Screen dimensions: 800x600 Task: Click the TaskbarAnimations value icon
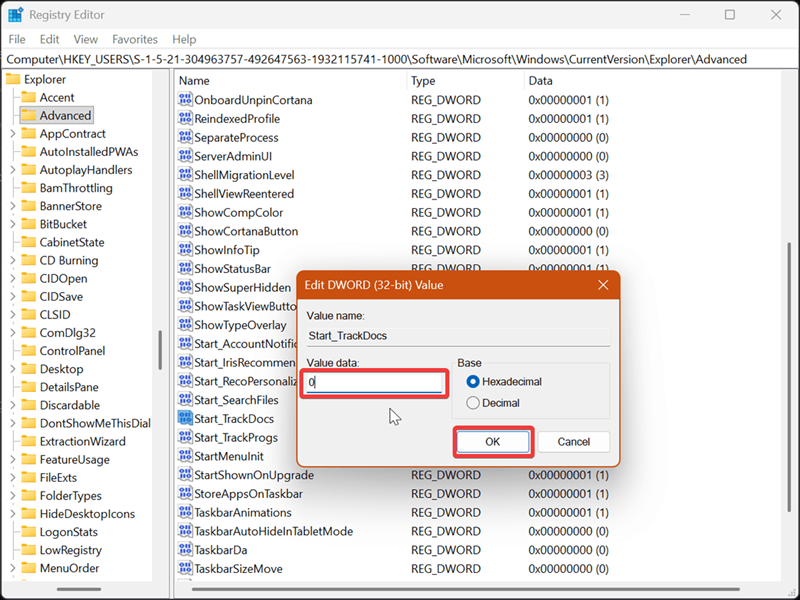[x=185, y=512]
